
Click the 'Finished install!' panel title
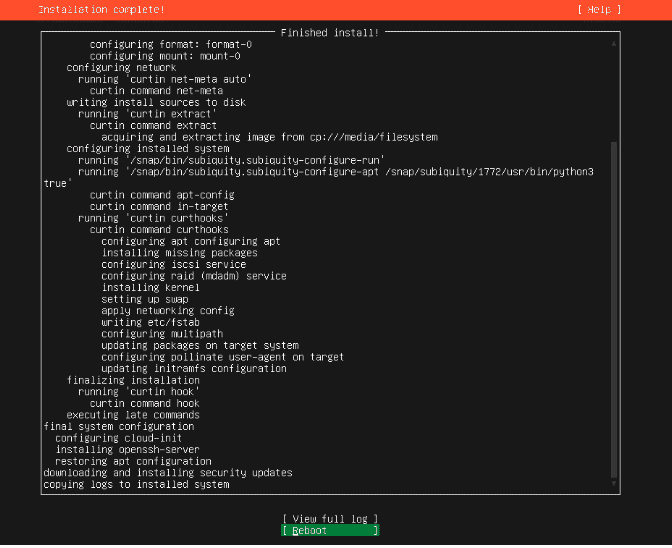tap(329, 33)
